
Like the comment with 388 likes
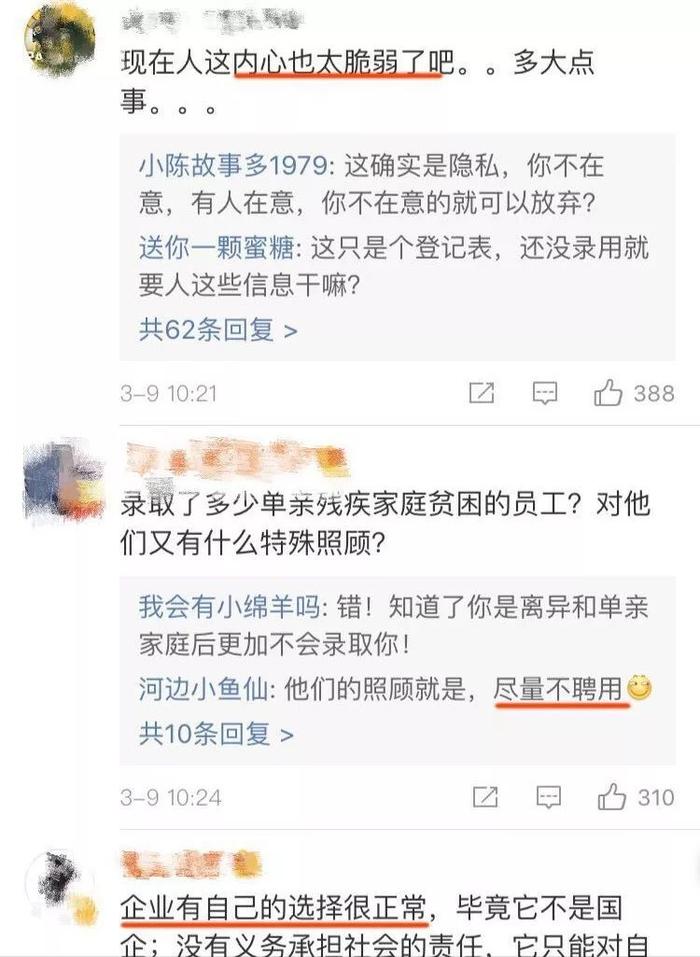[608, 392]
